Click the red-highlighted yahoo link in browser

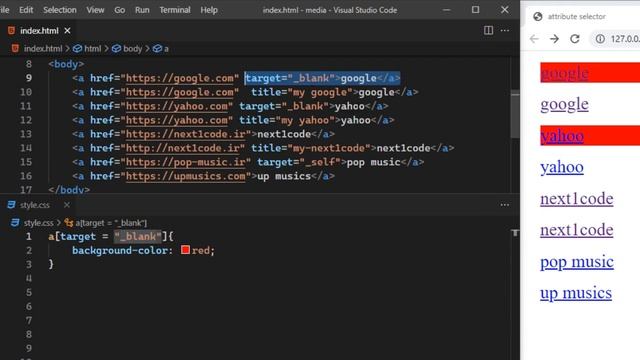(x=562, y=136)
